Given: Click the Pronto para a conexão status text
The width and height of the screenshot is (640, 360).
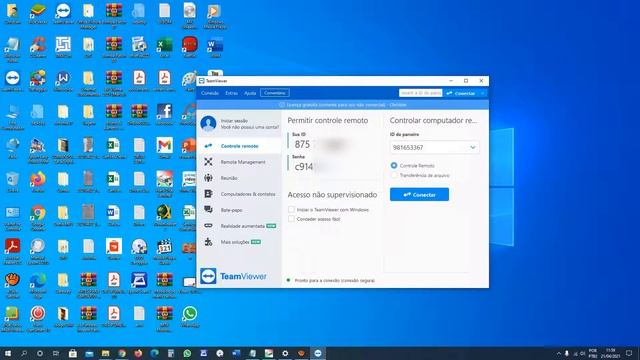Looking at the screenshot, I should click(x=334, y=280).
